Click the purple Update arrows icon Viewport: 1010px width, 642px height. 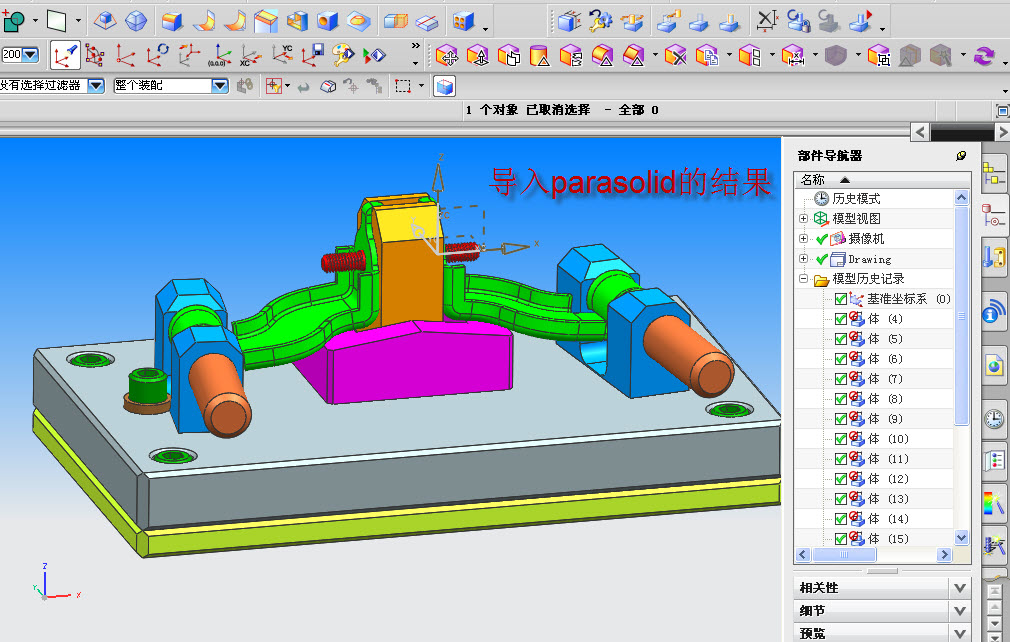(984, 56)
